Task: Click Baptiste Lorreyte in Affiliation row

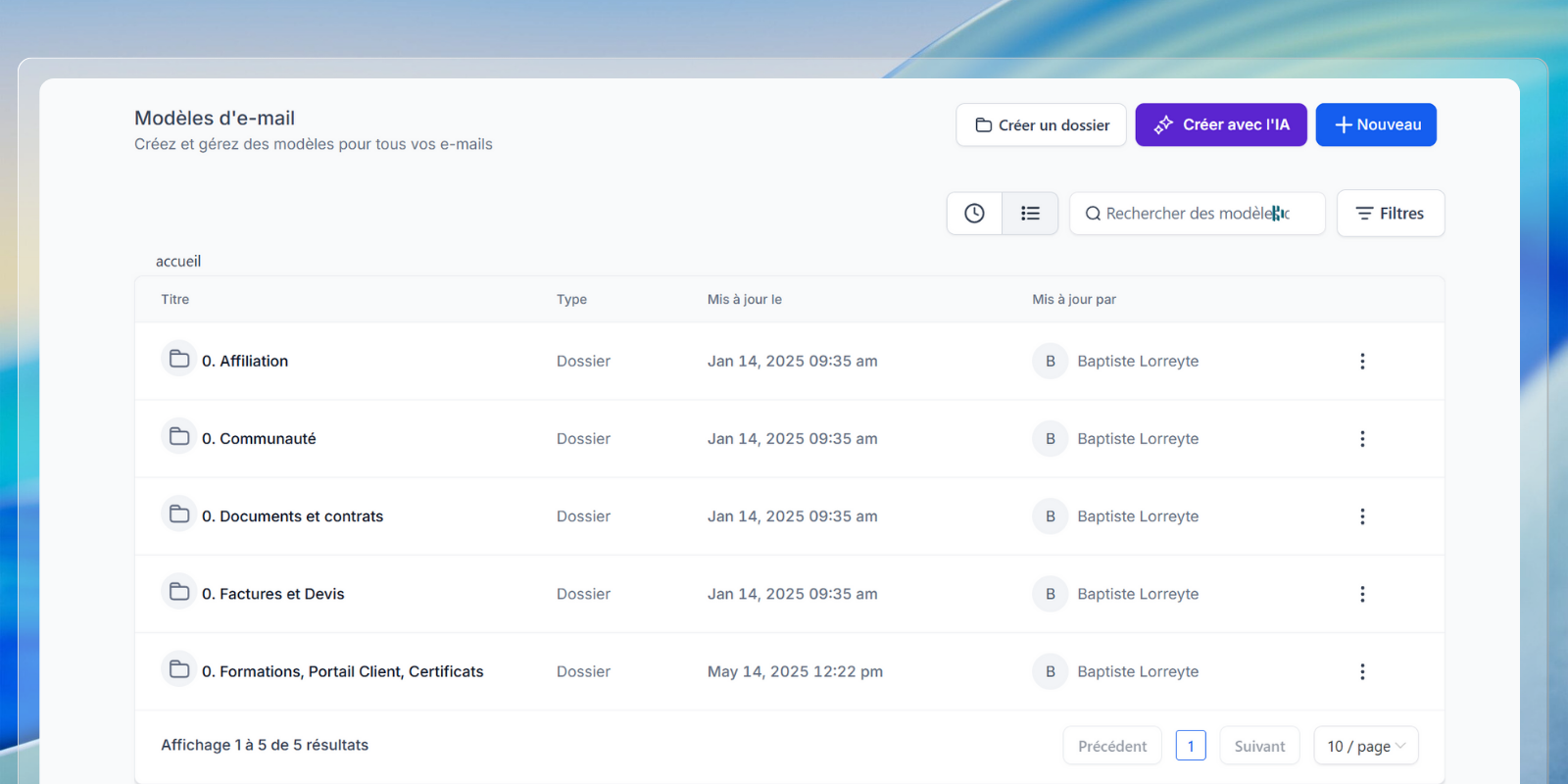Action: click(1138, 361)
